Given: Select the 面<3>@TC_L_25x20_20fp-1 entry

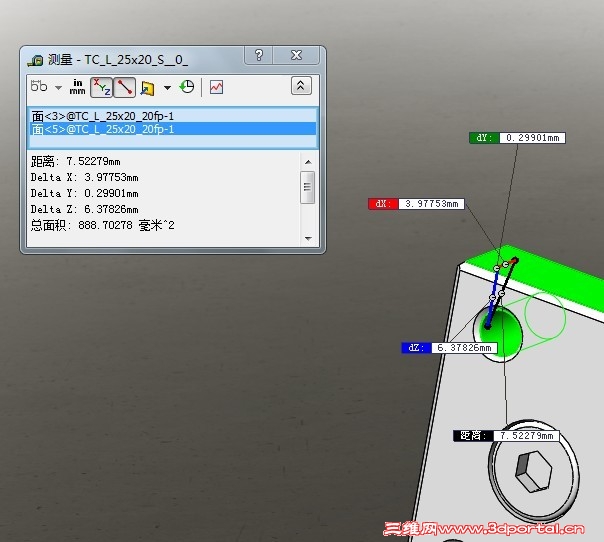Looking at the screenshot, I should [x=173, y=116].
